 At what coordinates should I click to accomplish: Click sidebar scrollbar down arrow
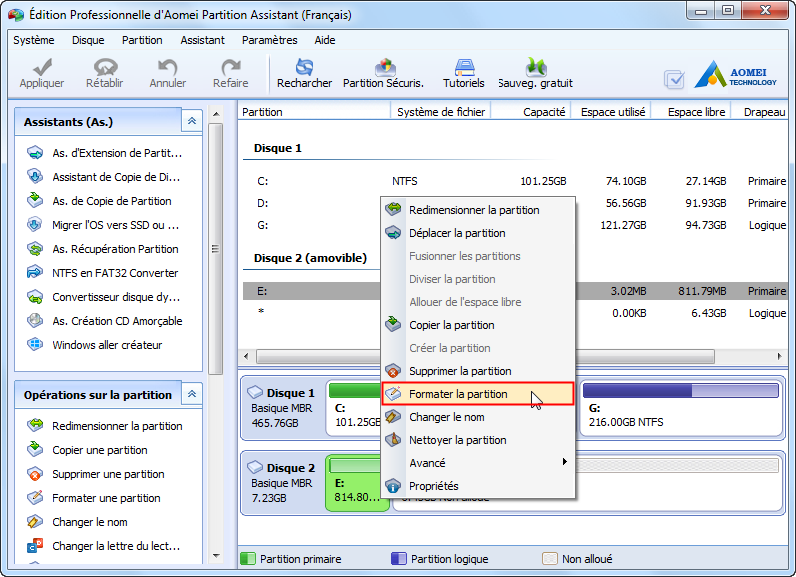point(216,556)
